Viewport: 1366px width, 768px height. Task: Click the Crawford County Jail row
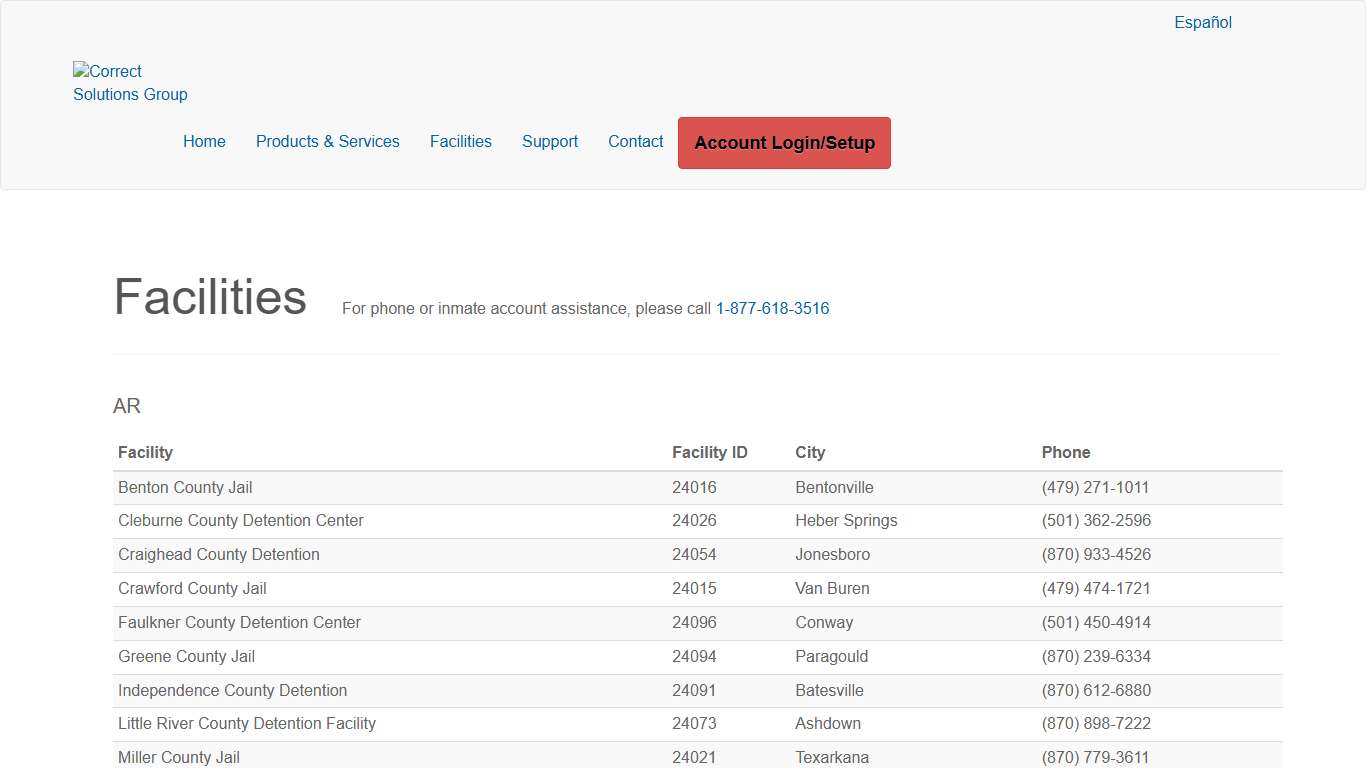(x=192, y=588)
